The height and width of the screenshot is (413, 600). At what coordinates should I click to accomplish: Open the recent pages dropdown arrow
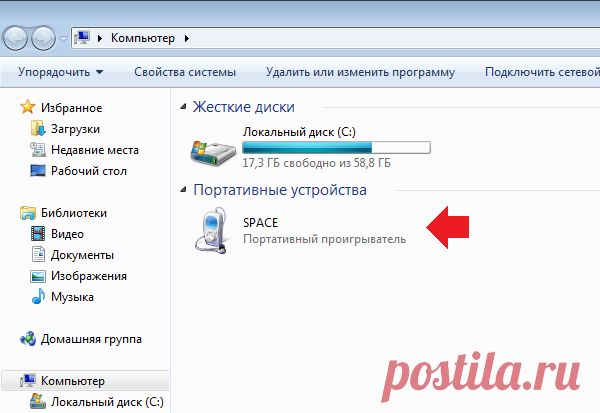(64, 39)
